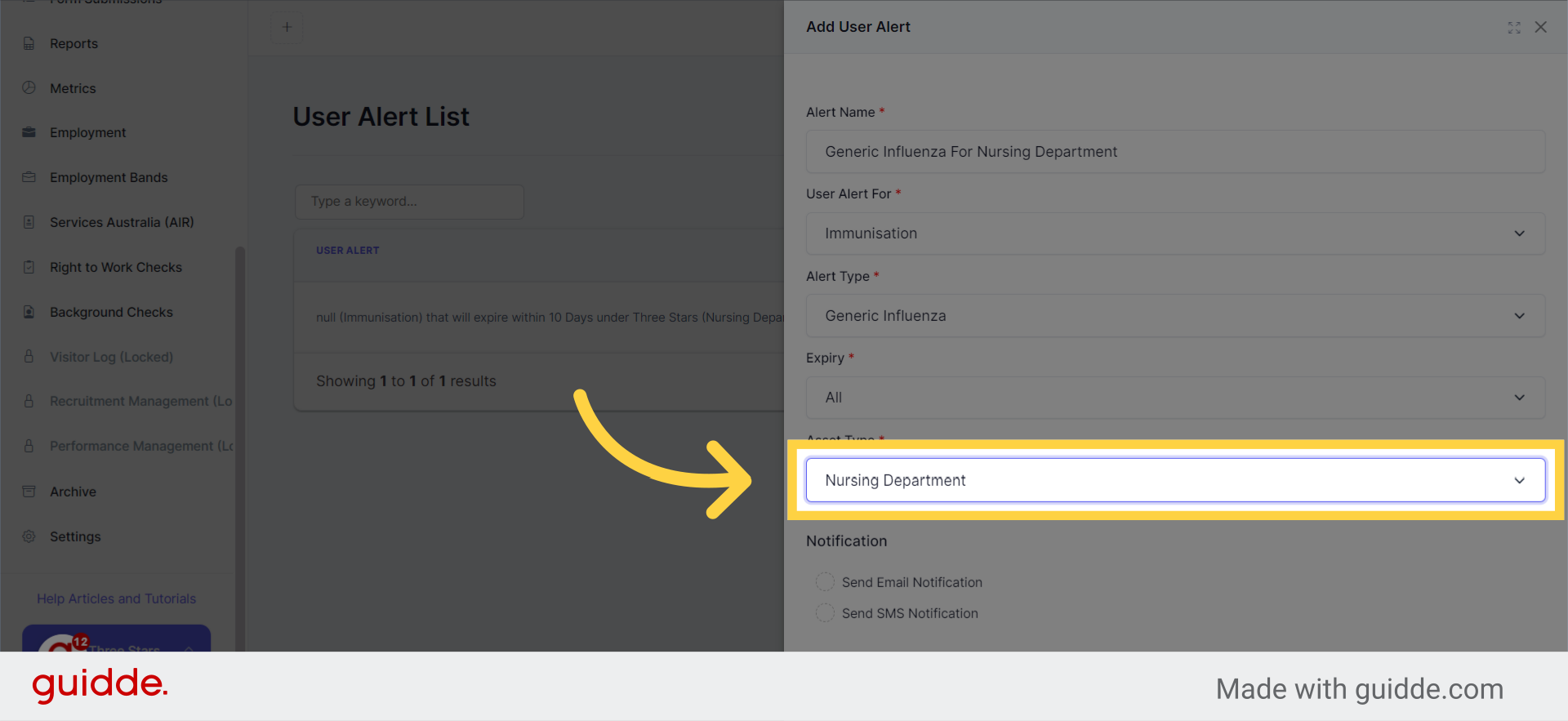Select the sidebar vertical scrollbar
This screenshot has width=1568, height=721.
tap(240, 447)
